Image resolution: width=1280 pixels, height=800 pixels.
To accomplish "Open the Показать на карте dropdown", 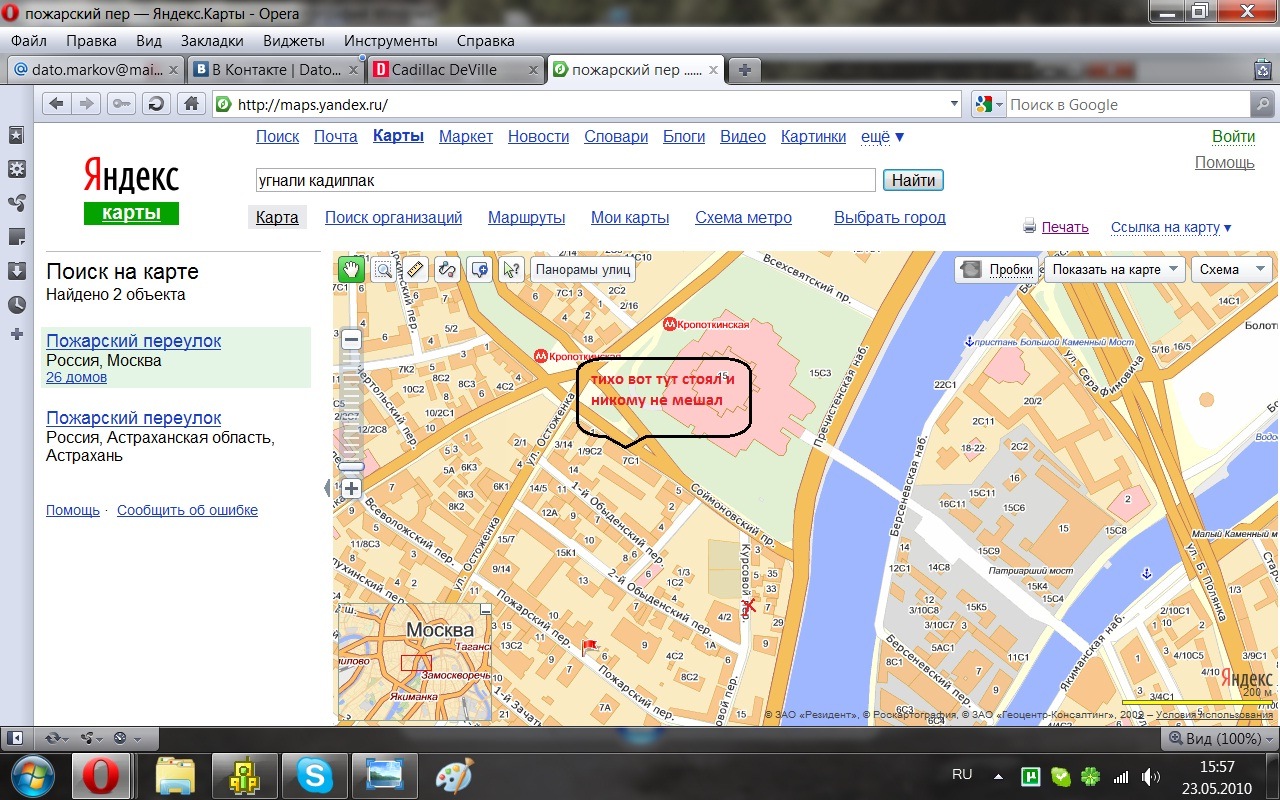I will coord(1114,269).
